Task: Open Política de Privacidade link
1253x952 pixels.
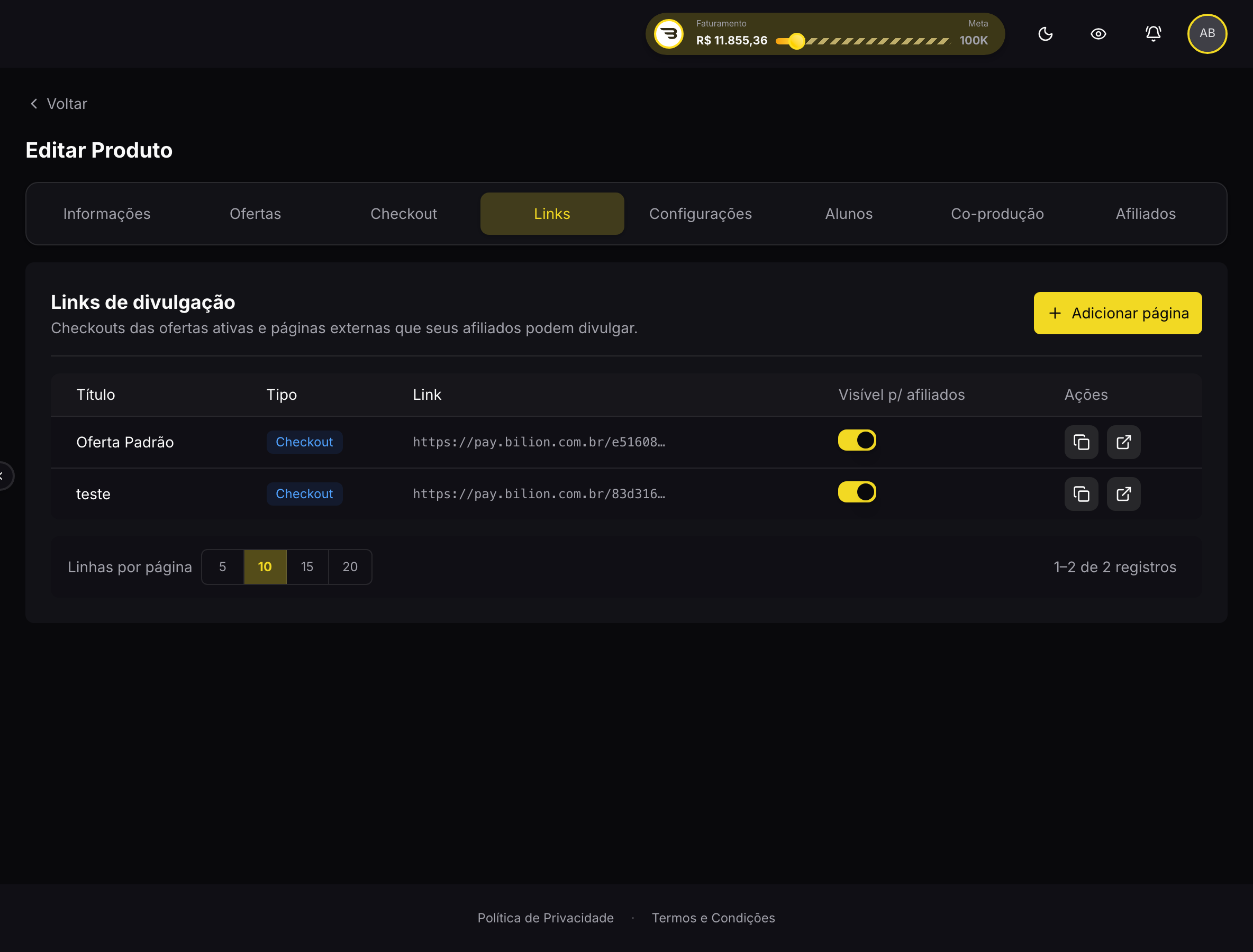Action: point(546,918)
